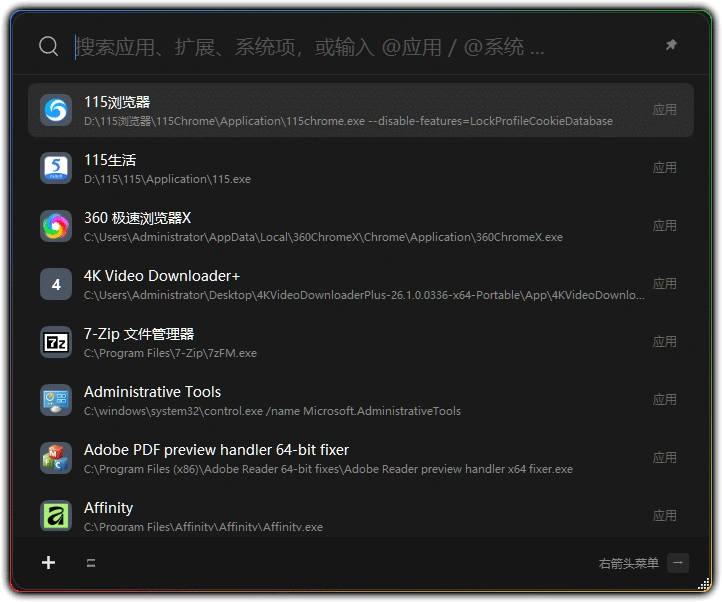Select Adobe PDF preview handler 64-bit fixer title

point(216,450)
